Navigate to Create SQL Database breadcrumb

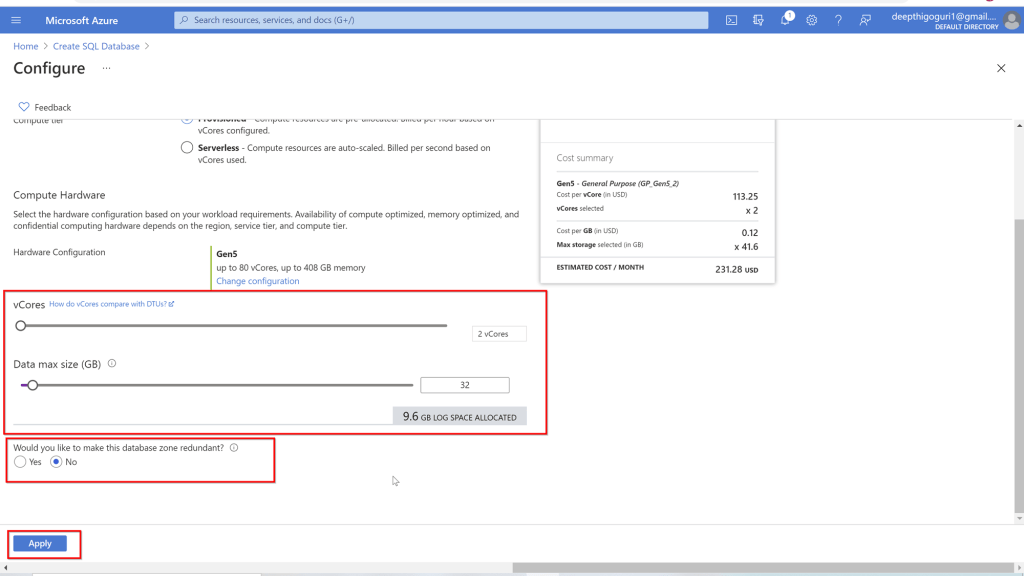tap(97, 46)
